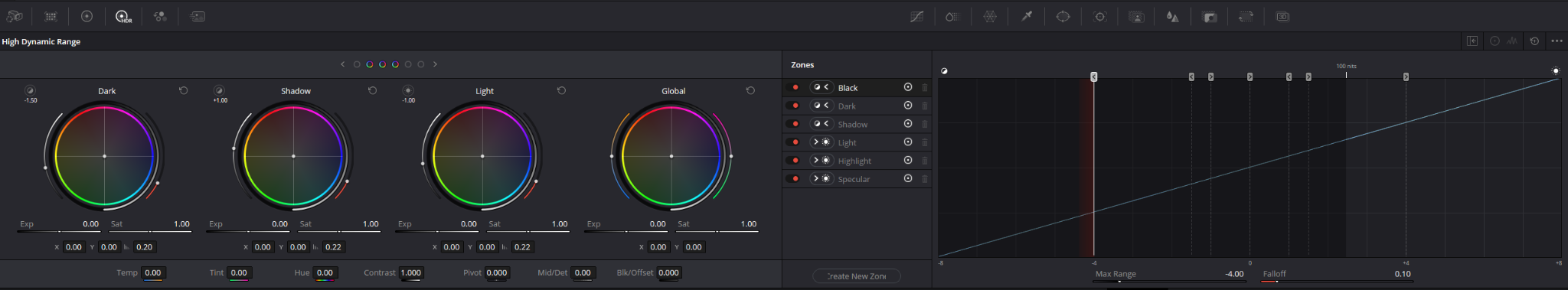
Task: Toggle the Black zone on/off switch
Action: [x=795, y=87]
